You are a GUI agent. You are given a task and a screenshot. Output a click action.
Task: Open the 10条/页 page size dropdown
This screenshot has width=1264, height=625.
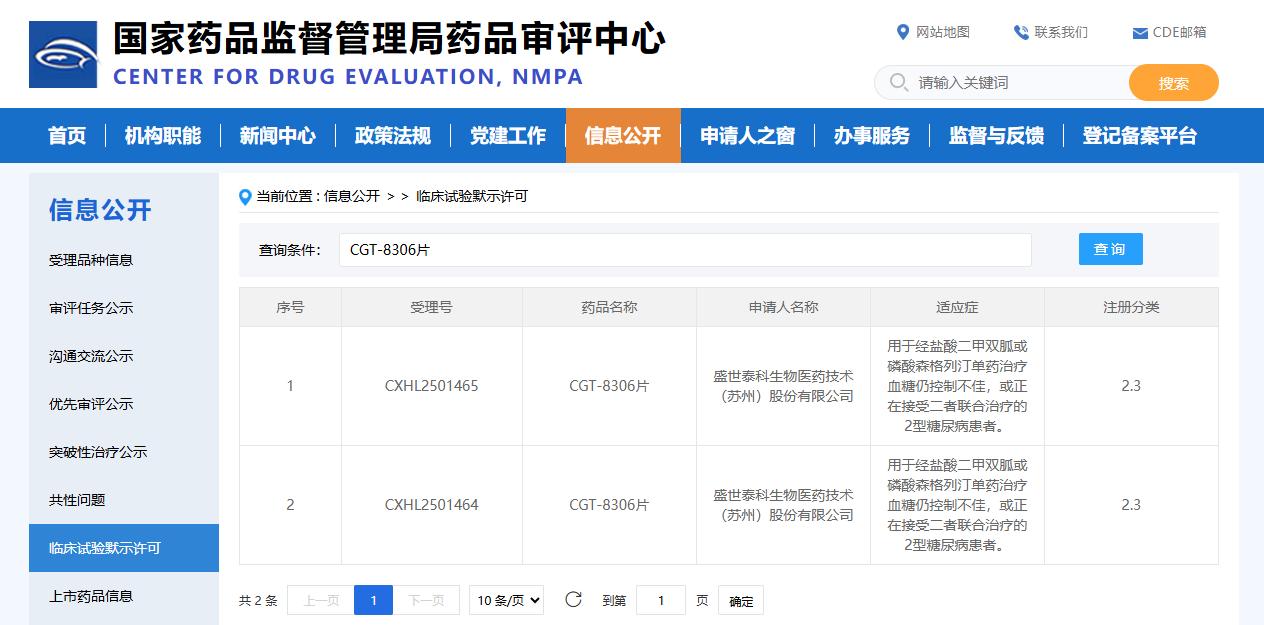[507, 600]
